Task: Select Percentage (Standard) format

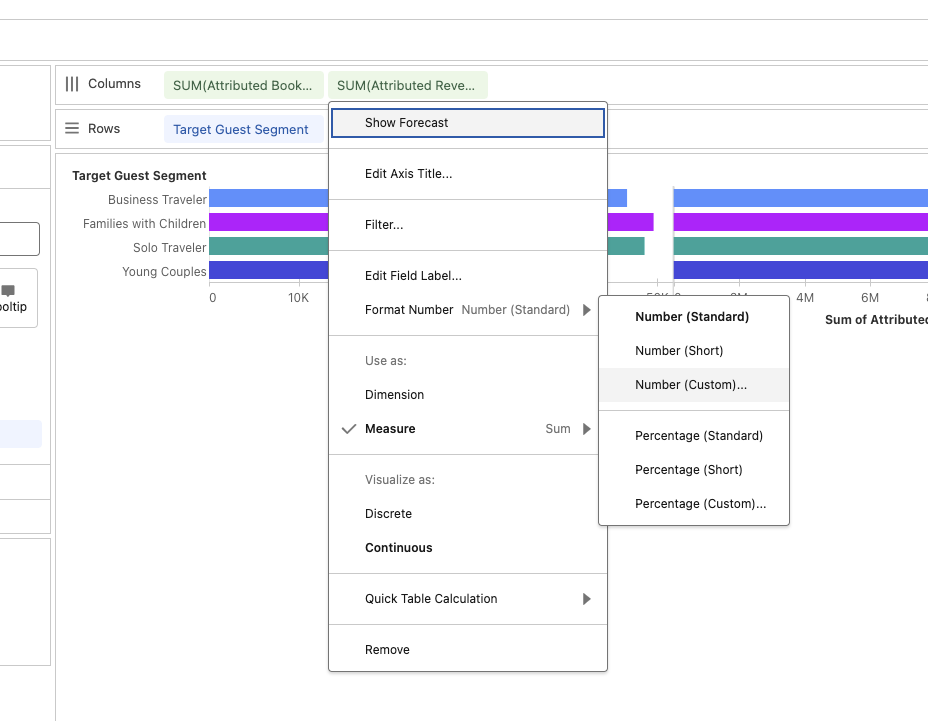Action: coord(698,436)
